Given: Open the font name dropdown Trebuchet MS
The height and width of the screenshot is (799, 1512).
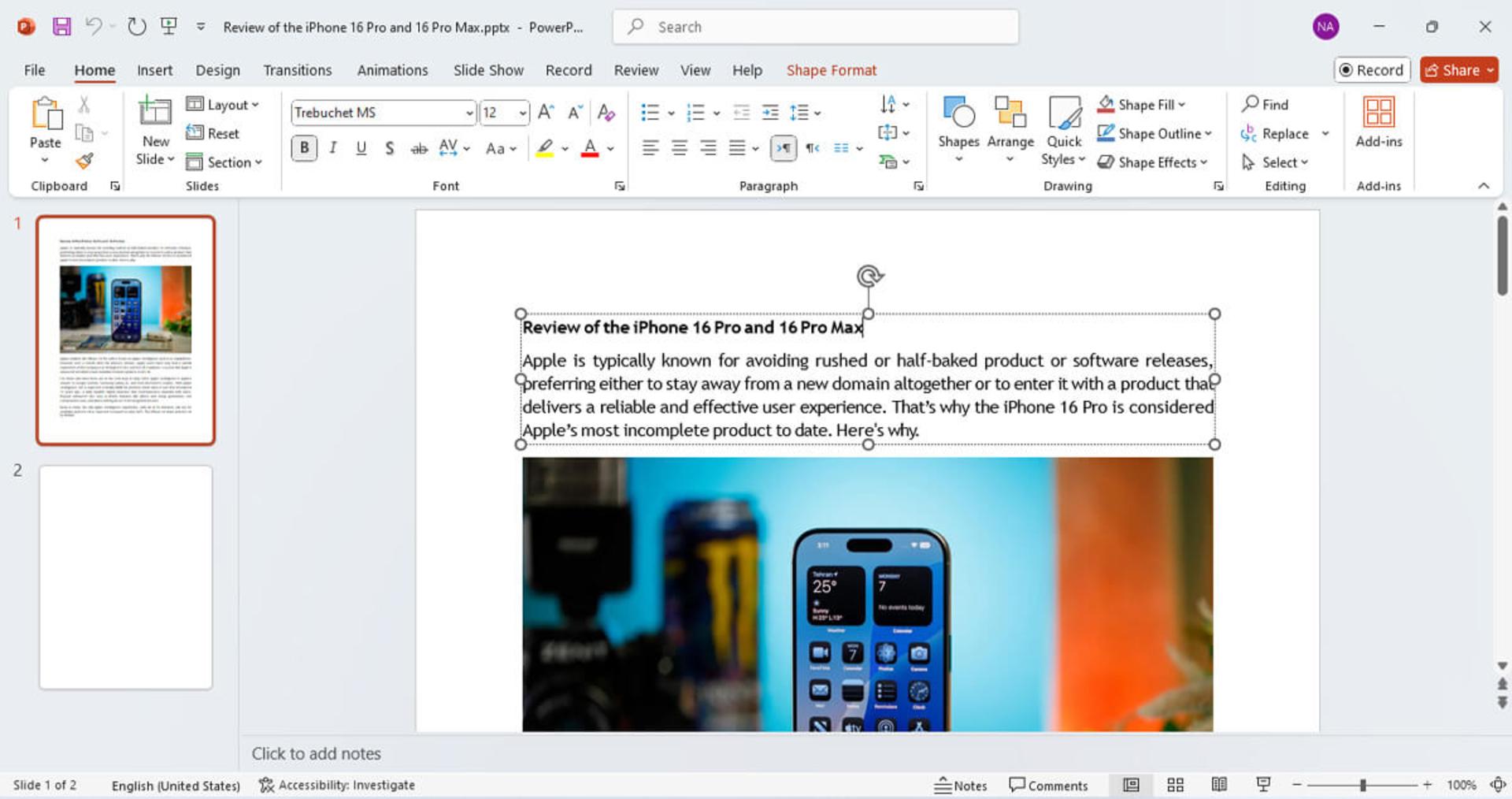Looking at the screenshot, I should point(384,113).
